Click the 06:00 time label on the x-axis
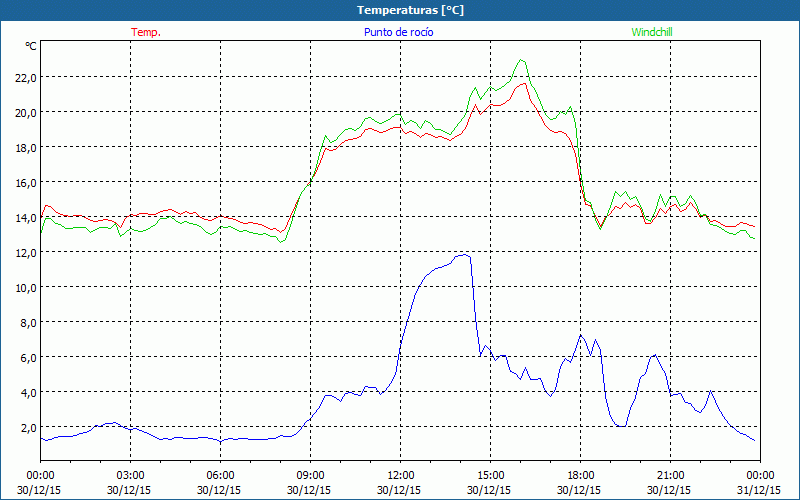 tap(220, 476)
